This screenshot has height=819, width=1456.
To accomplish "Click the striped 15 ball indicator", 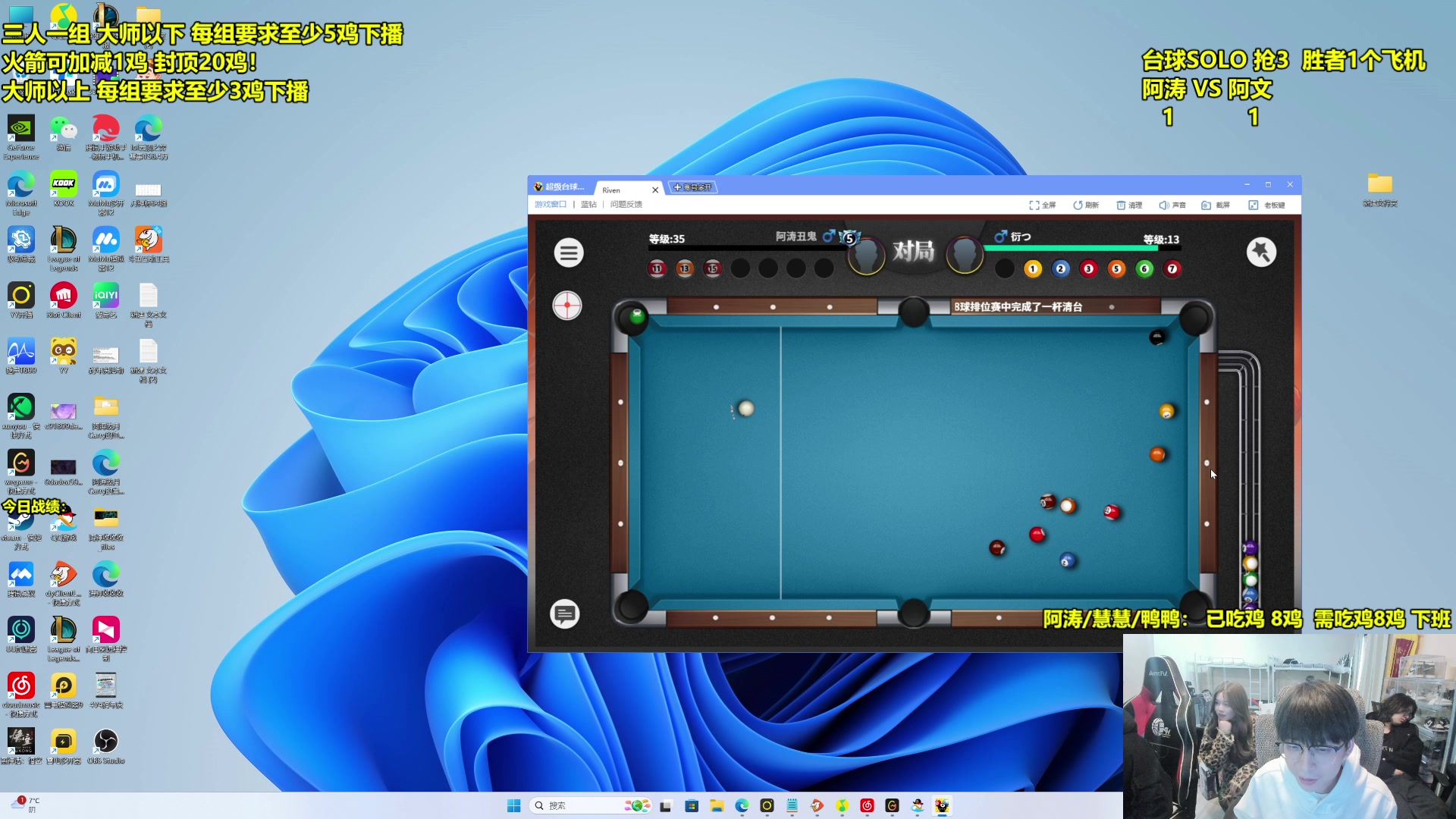I will pyautogui.click(x=713, y=268).
